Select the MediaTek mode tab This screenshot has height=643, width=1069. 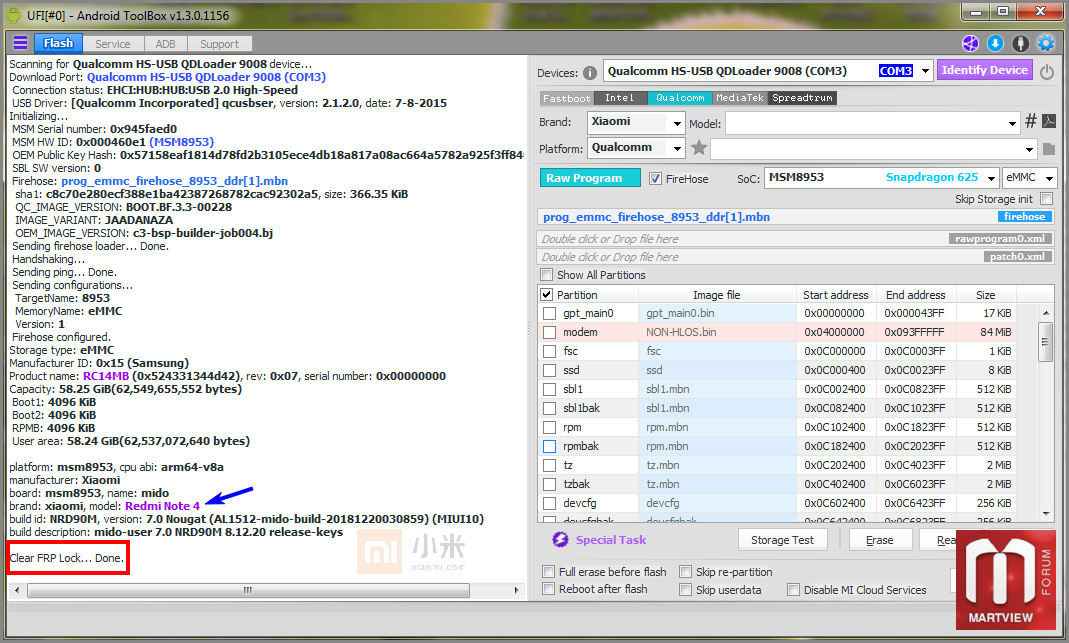pyautogui.click(x=740, y=98)
